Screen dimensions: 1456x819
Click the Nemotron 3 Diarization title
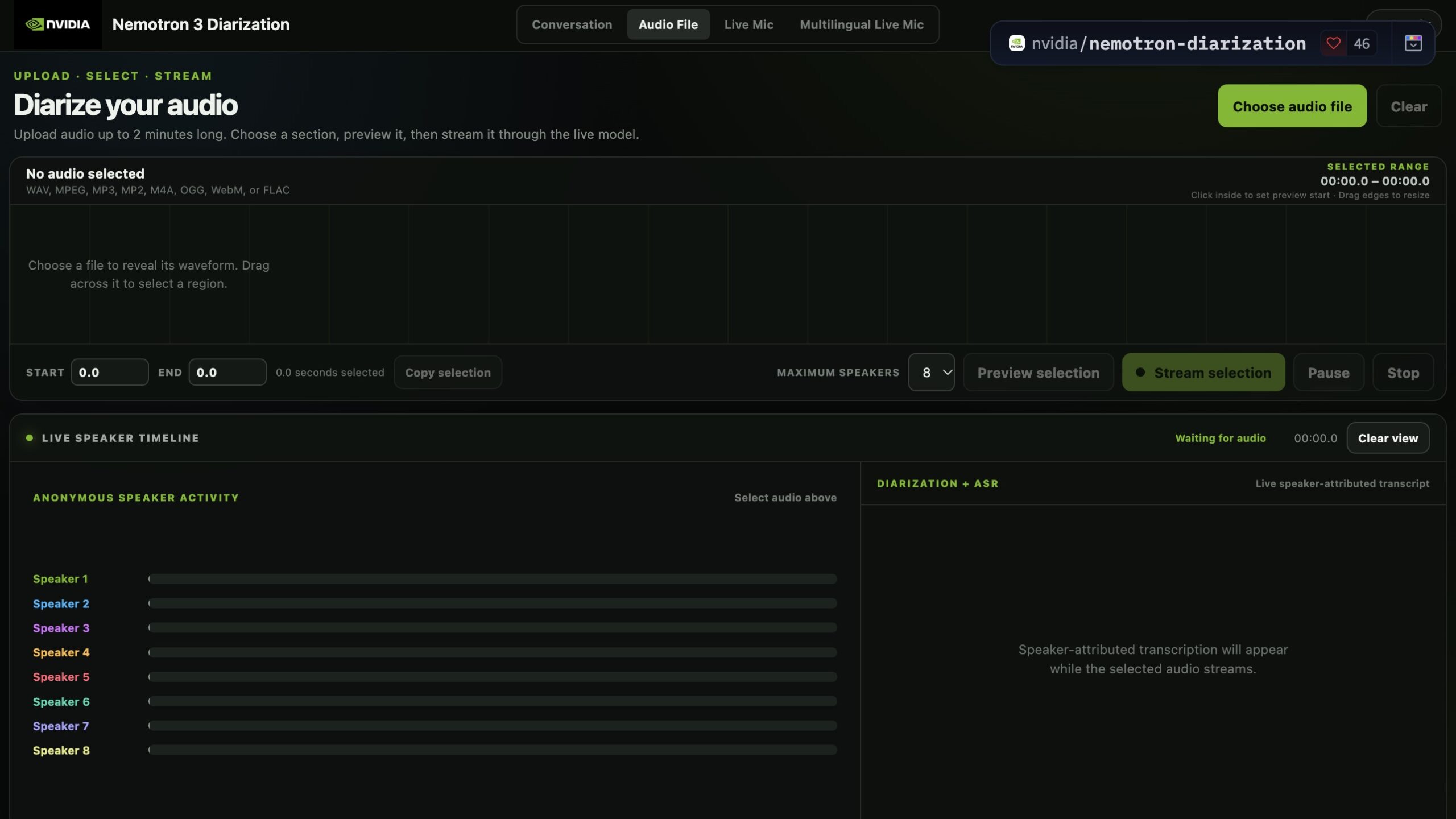(x=201, y=24)
